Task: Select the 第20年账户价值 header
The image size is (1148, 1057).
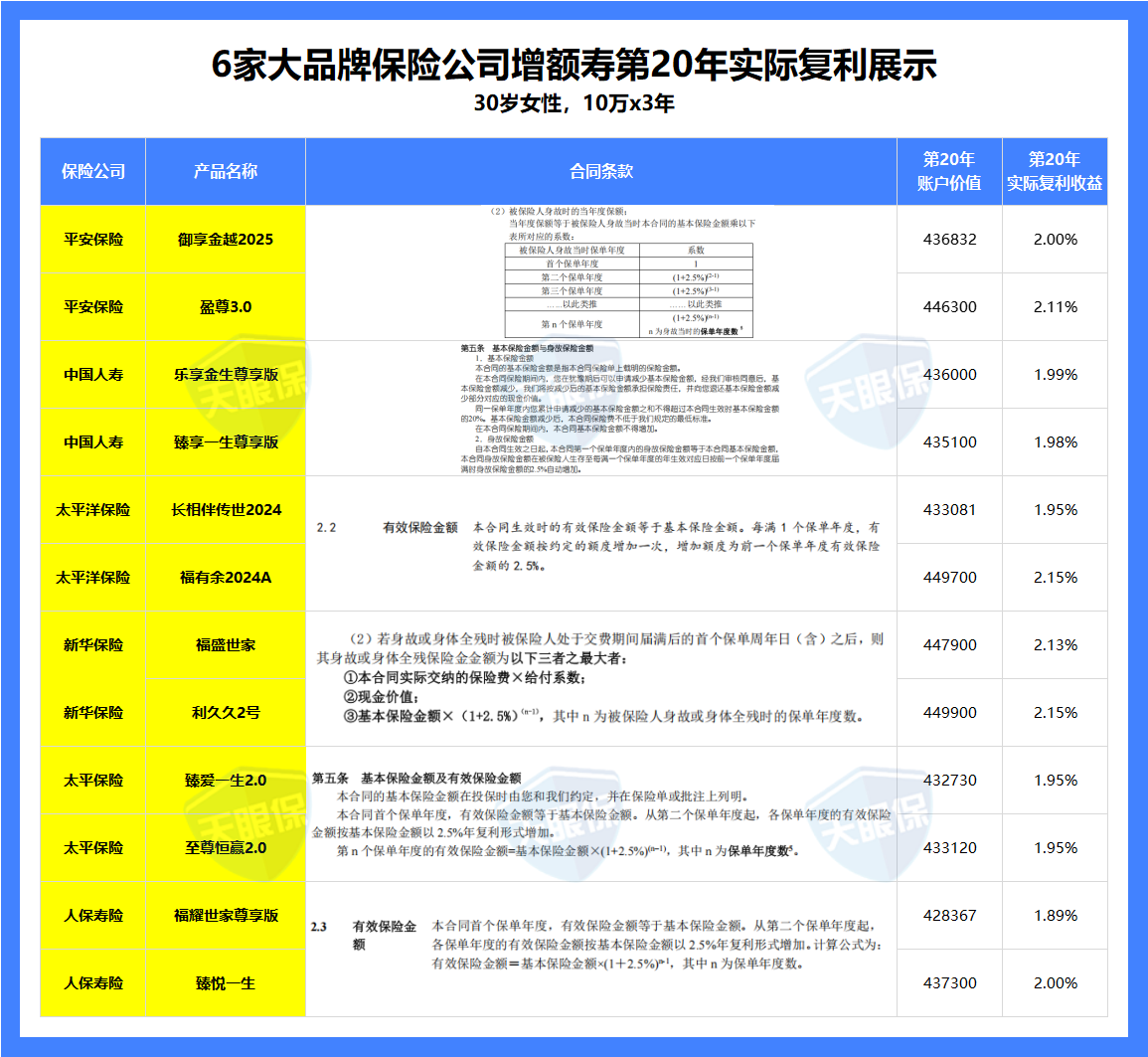Action: [947, 171]
